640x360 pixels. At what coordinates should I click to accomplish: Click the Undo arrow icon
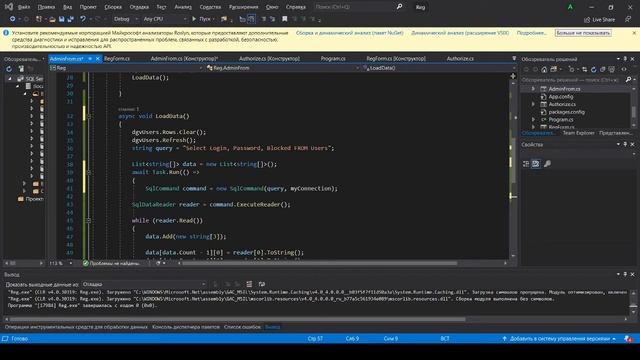coord(83,19)
